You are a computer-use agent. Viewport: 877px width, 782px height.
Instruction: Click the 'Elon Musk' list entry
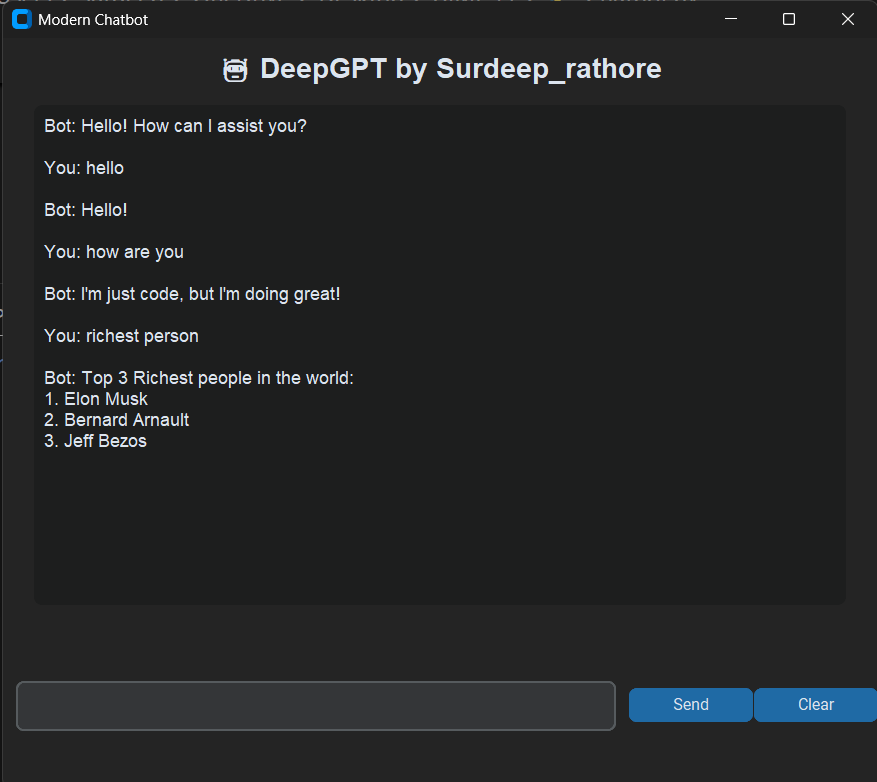tap(96, 399)
